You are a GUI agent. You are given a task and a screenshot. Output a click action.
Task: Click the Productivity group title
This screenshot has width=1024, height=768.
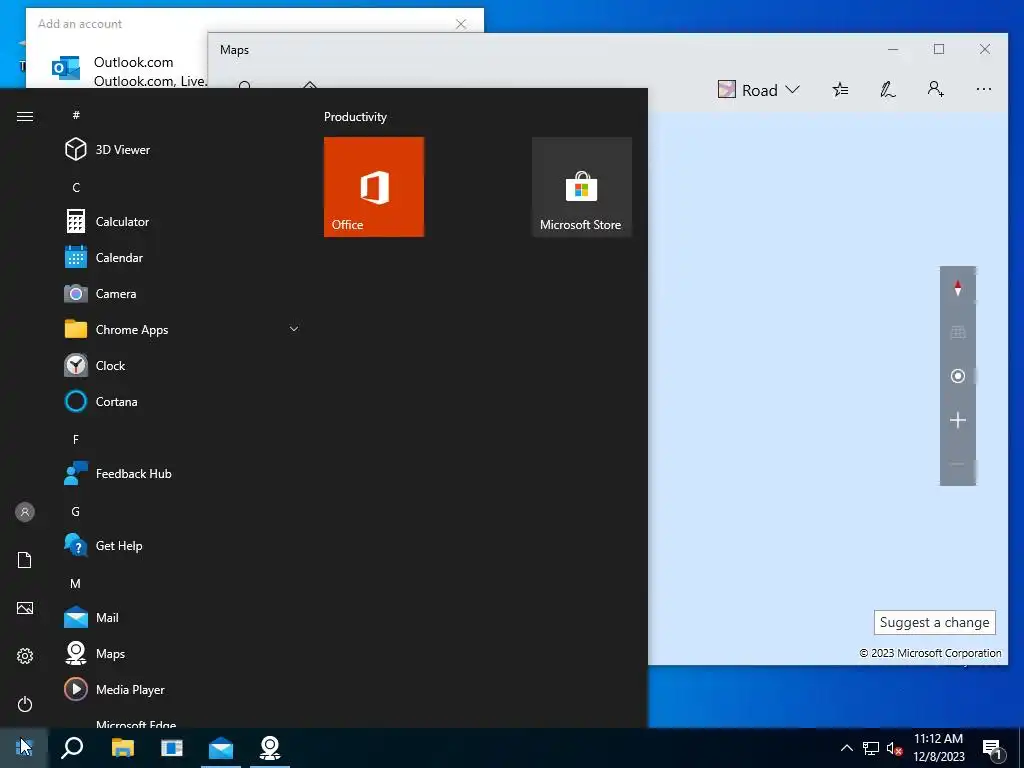tap(355, 117)
